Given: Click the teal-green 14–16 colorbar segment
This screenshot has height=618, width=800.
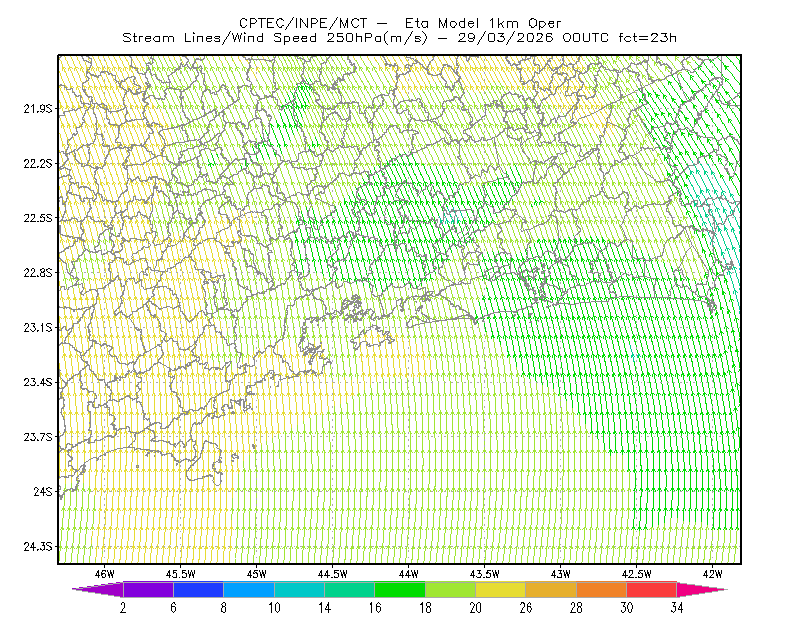Looking at the screenshot, I should 349,589.
